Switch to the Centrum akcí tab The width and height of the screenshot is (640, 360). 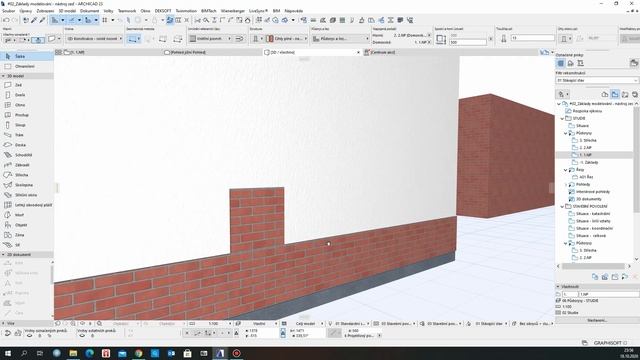[382, 52]
